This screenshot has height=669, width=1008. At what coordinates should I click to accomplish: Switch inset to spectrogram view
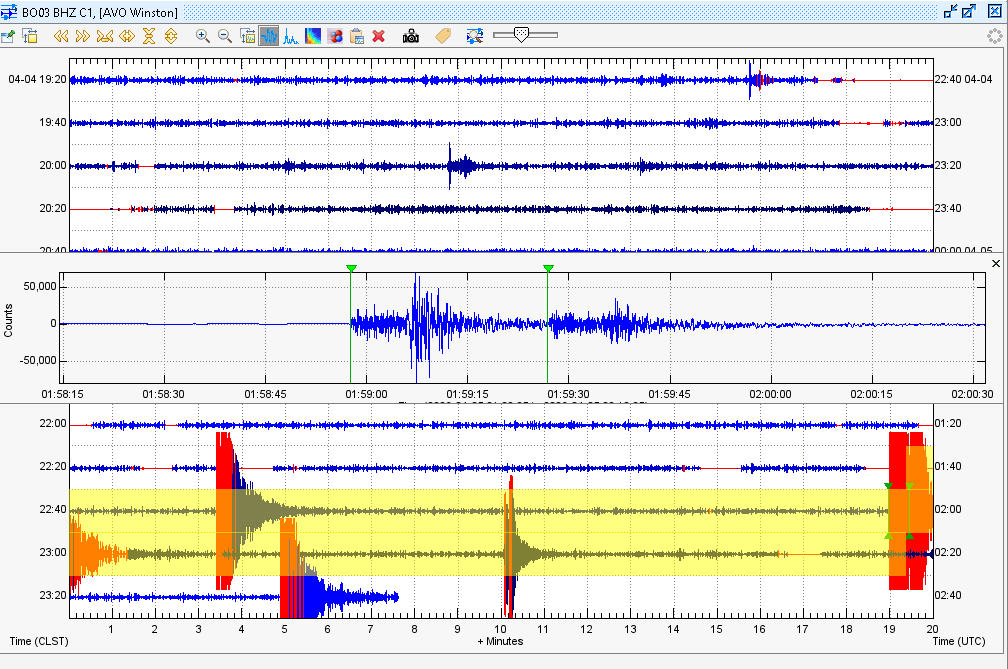[312, 36]
